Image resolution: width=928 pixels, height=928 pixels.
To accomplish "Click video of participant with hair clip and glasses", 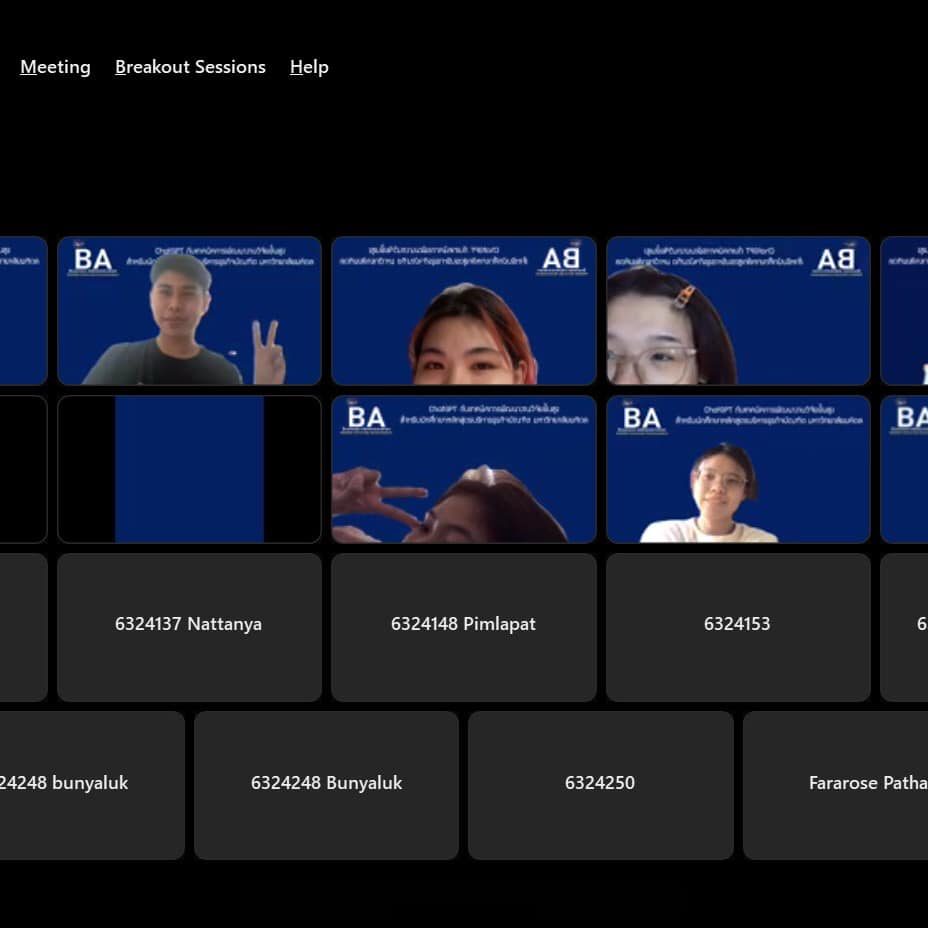I will click(x=738, y=311).
